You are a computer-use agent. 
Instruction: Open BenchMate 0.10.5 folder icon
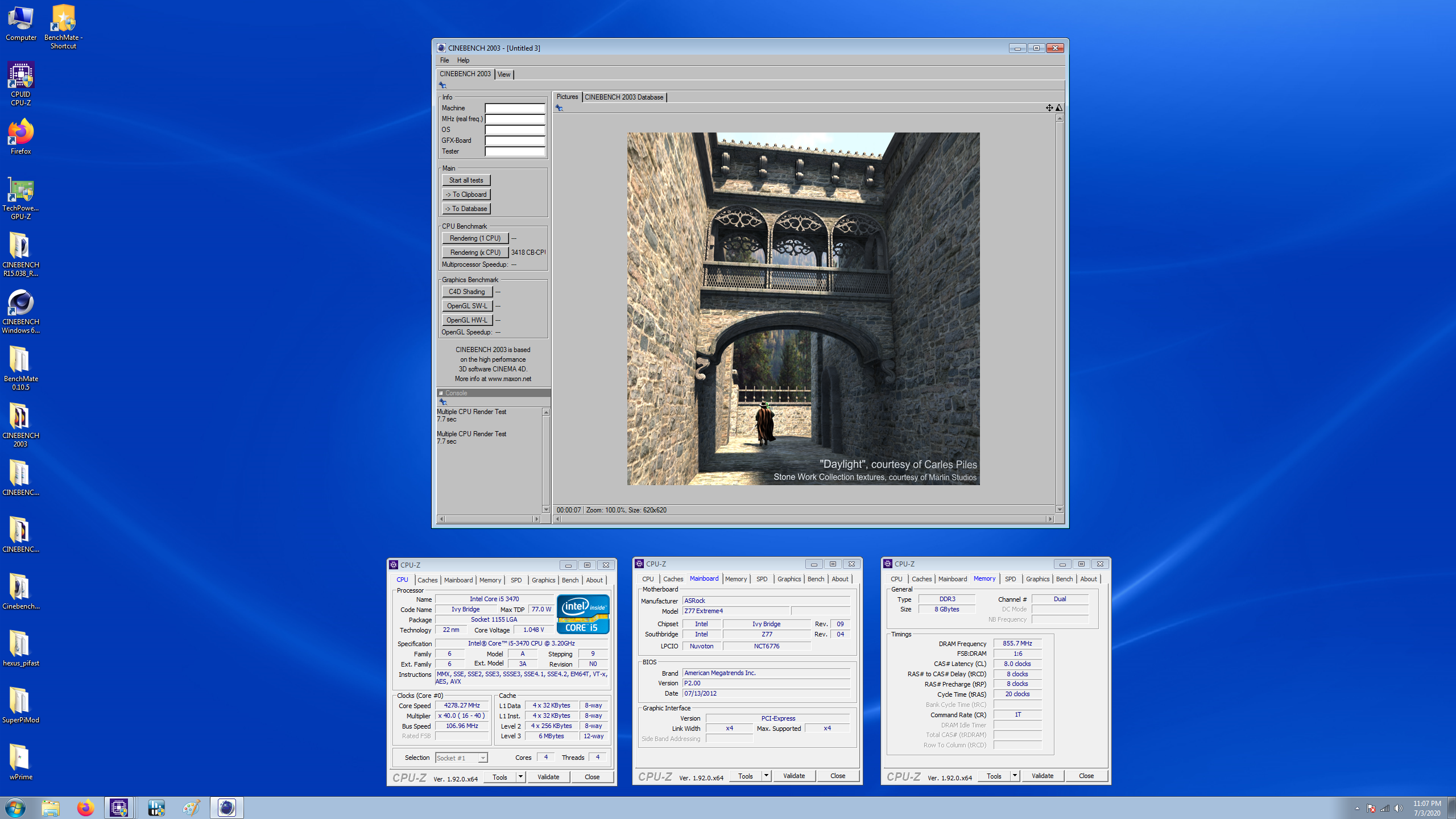tap(21, 368)
